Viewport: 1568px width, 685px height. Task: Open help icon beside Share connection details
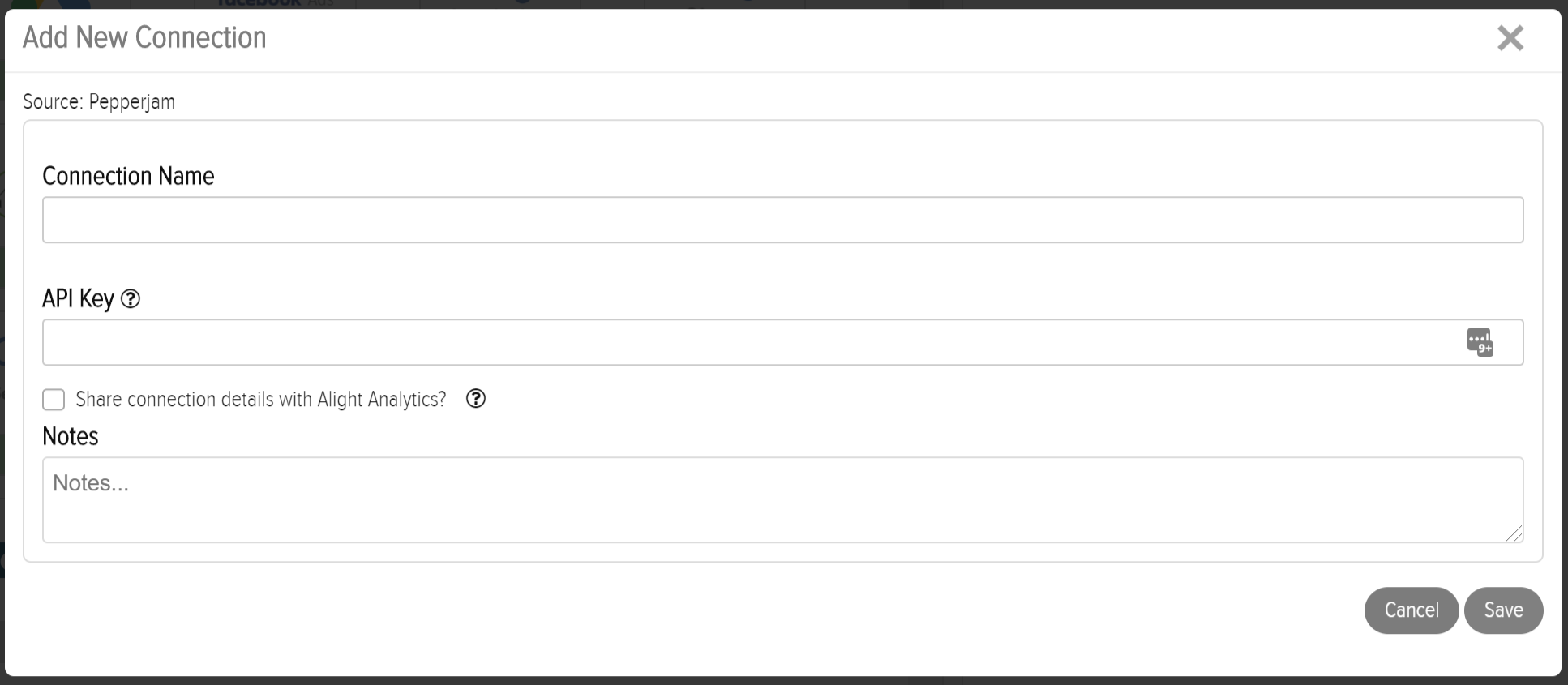point(476,399)
